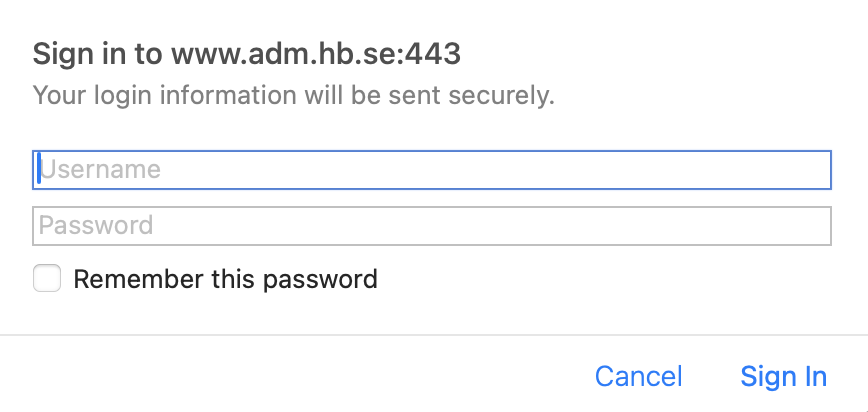Submit credentials using Sign In
The width and height of the screenshot is (868, 412).
[x=783, y=376]
